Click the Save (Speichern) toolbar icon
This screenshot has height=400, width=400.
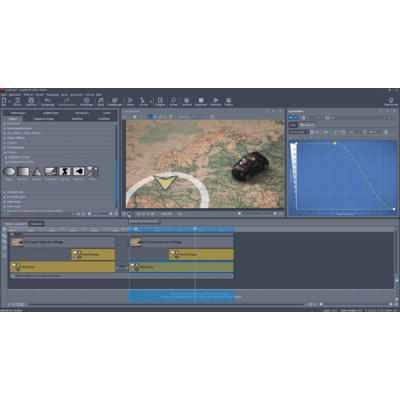pyautogui.click(x=31, y=100)
